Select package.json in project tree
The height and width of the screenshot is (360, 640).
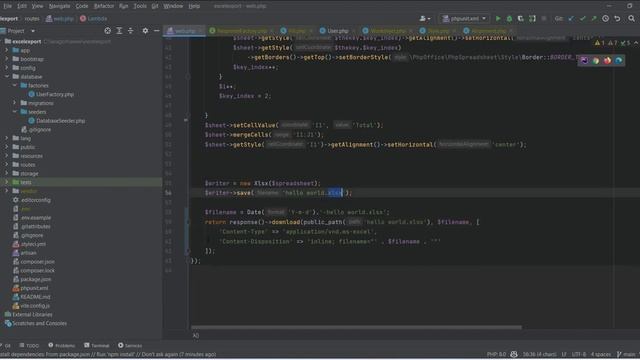[x=32, y=279]
